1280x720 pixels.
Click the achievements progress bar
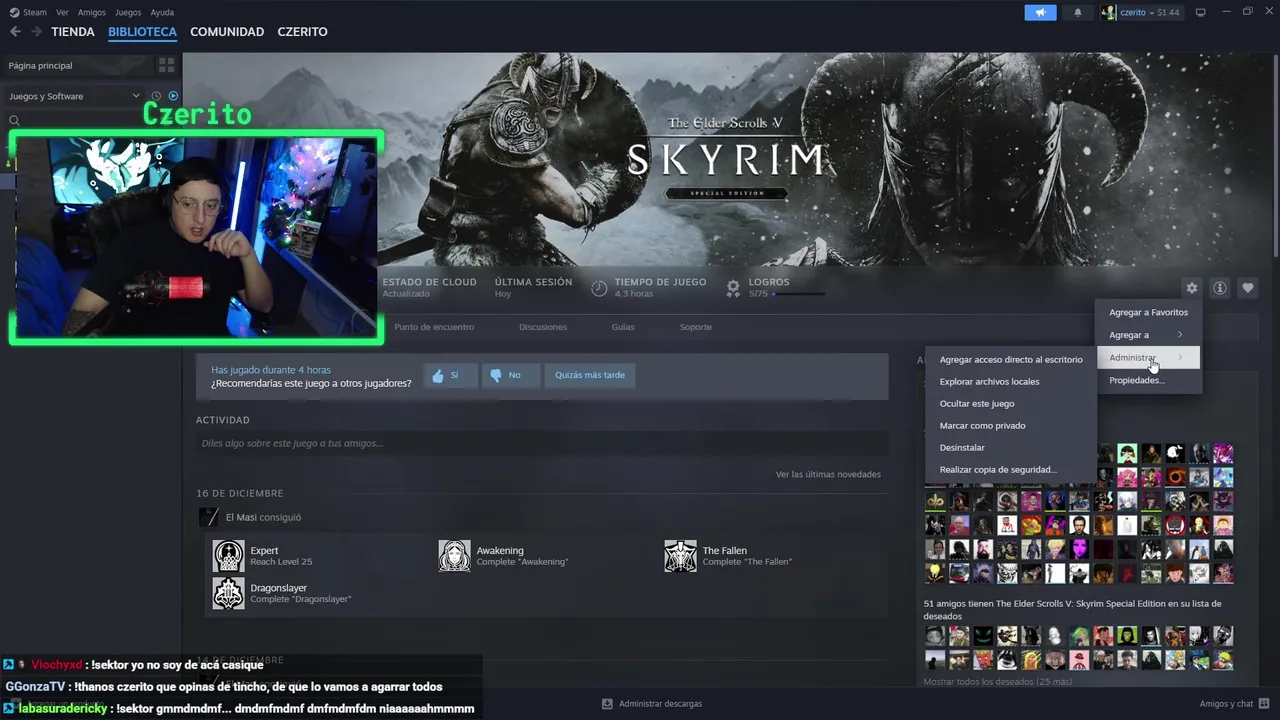pos(798,294)
